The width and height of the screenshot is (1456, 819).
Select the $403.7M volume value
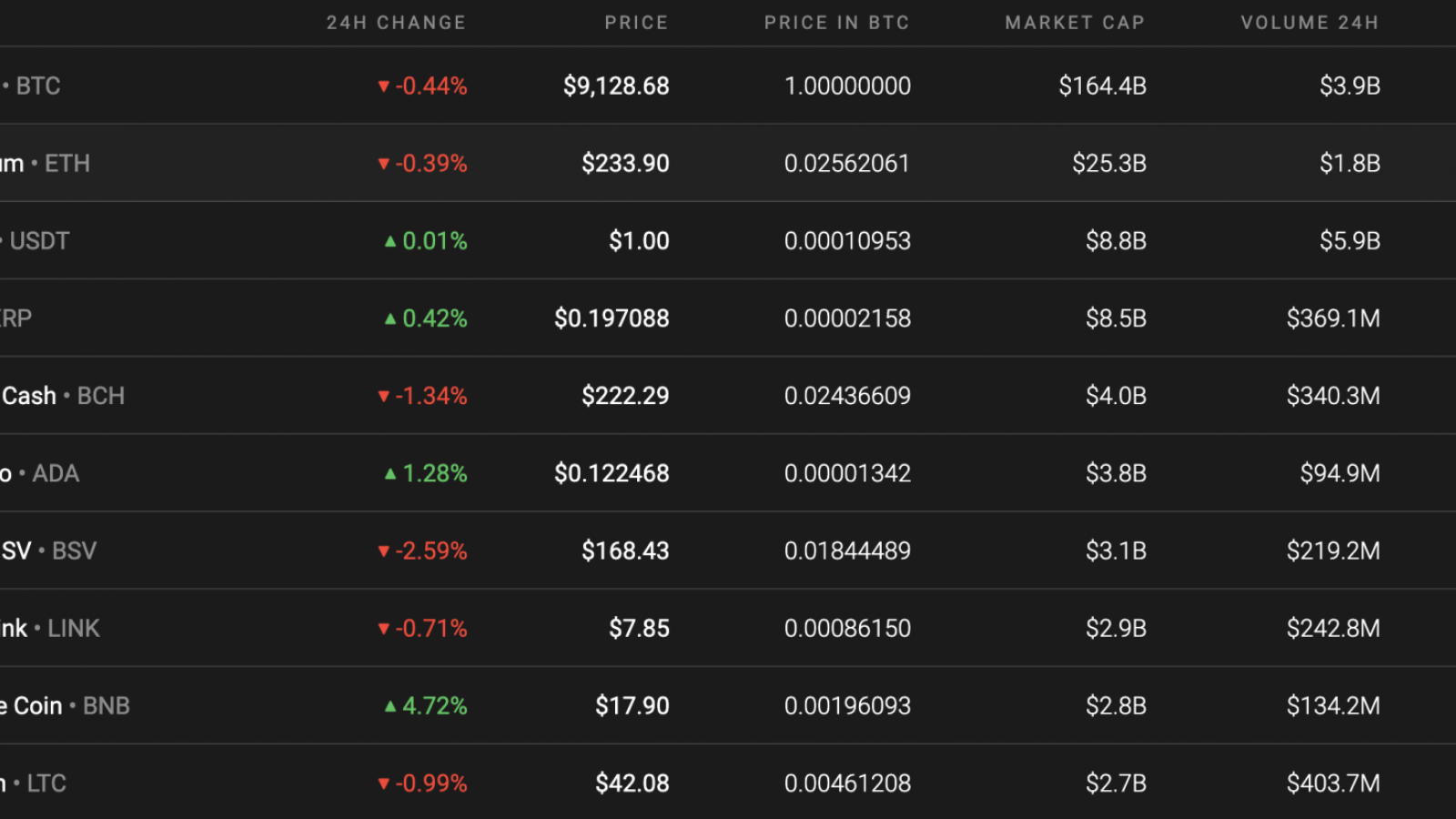[1333, 782]
